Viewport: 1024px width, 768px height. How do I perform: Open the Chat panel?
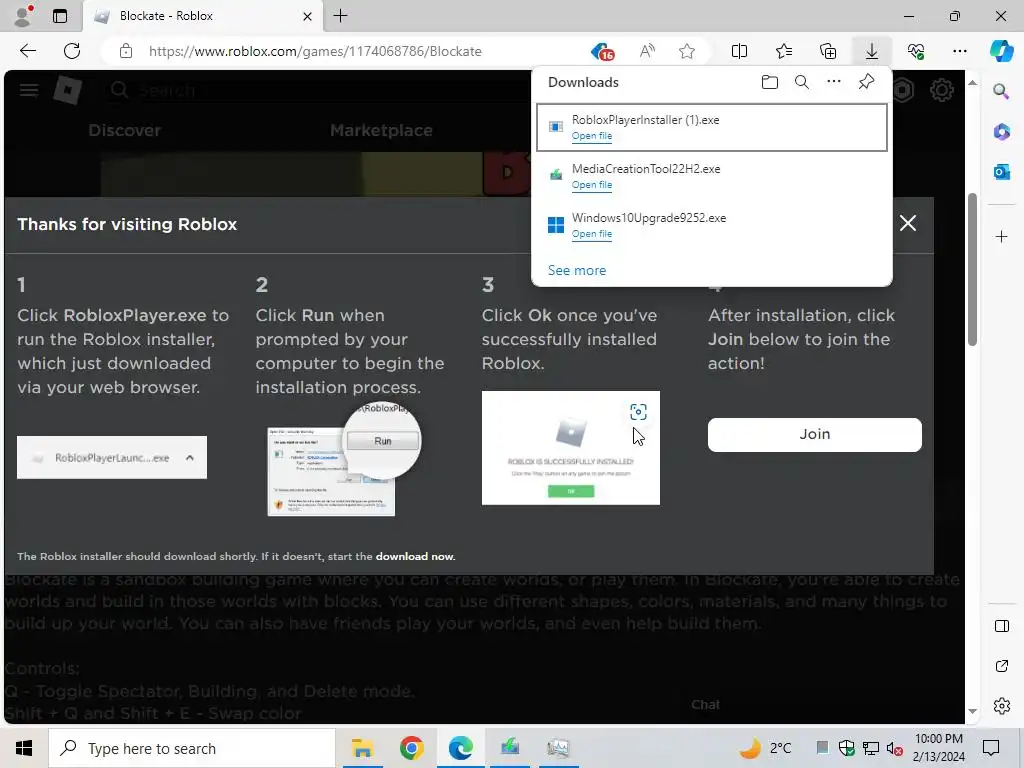pos(705,705)
